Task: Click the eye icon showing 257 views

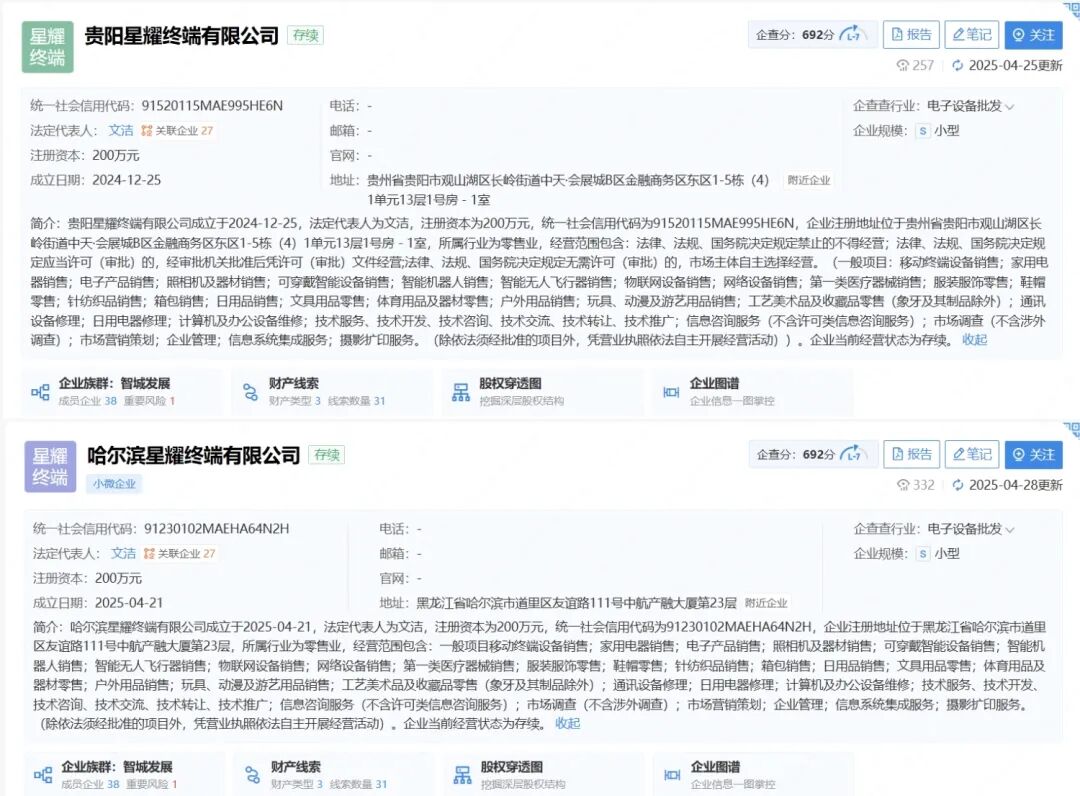Action: (x=905, y=65)
